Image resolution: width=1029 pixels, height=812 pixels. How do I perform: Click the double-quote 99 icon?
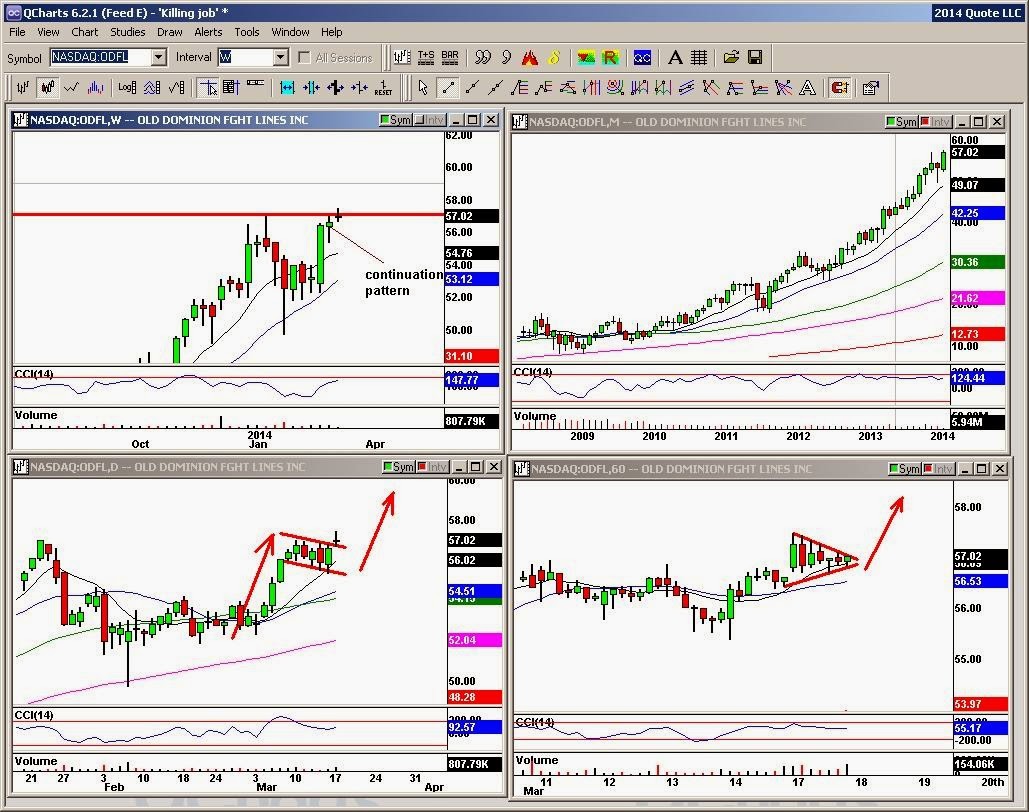point(482,58)
